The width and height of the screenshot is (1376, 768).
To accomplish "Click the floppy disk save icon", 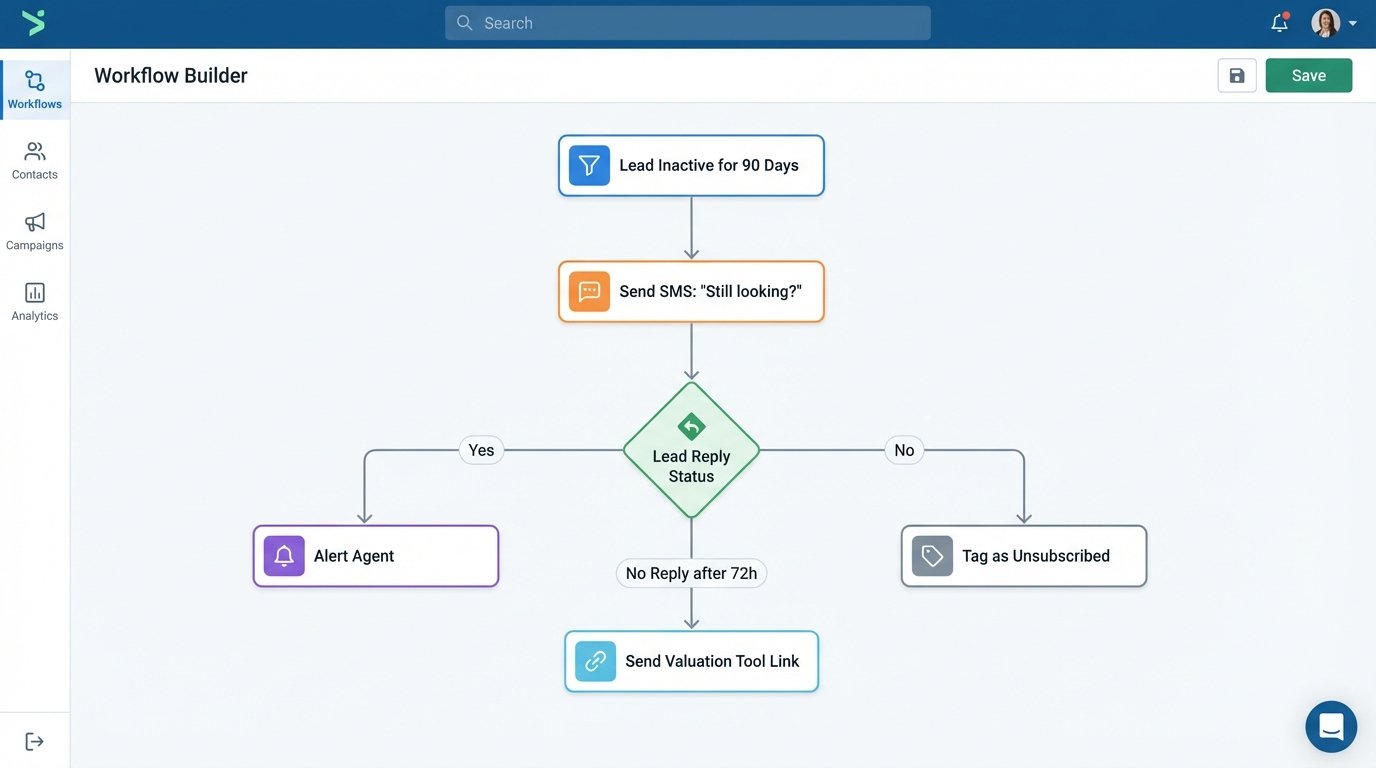I will (x=1237, y=76).
